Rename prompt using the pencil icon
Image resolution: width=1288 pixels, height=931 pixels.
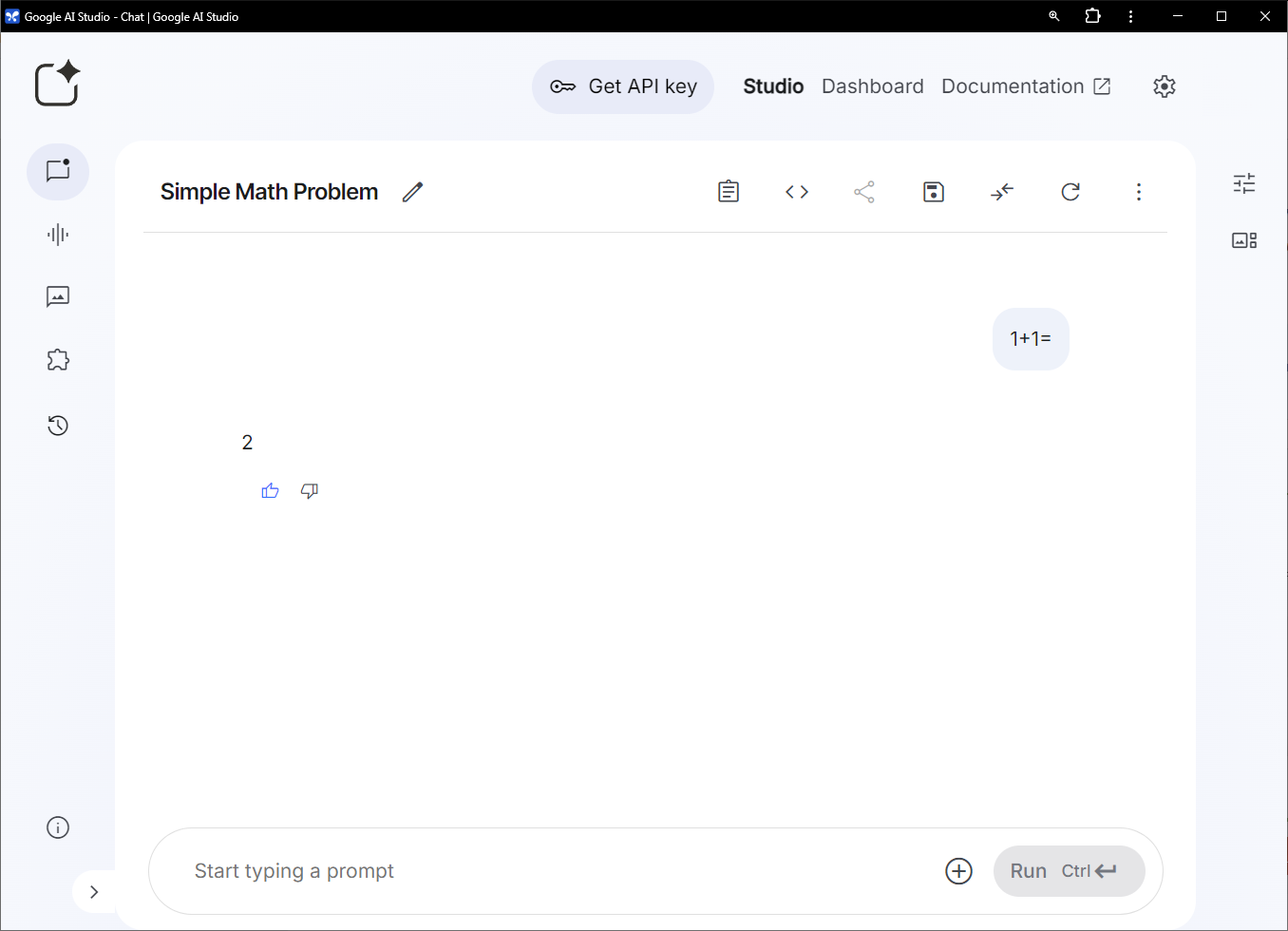412,191
